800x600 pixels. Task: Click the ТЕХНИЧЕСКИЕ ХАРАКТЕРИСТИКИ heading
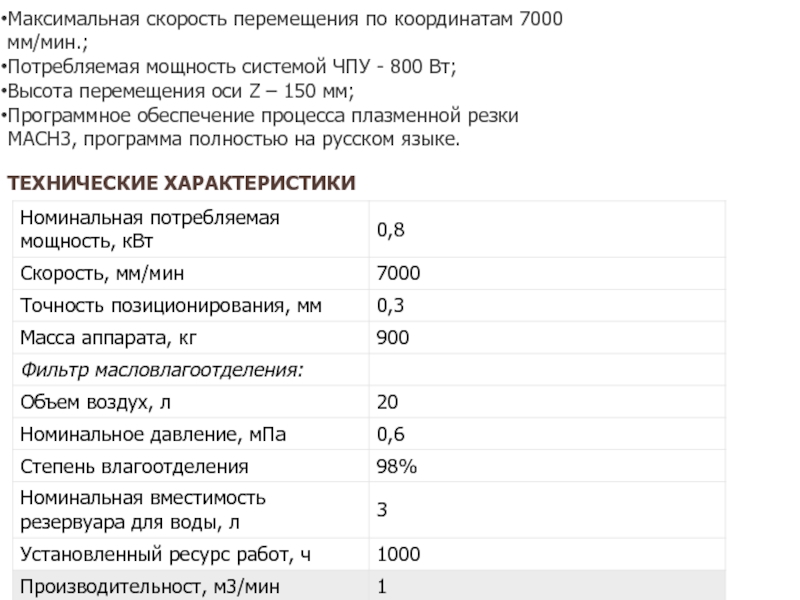[x=181, y=183]
